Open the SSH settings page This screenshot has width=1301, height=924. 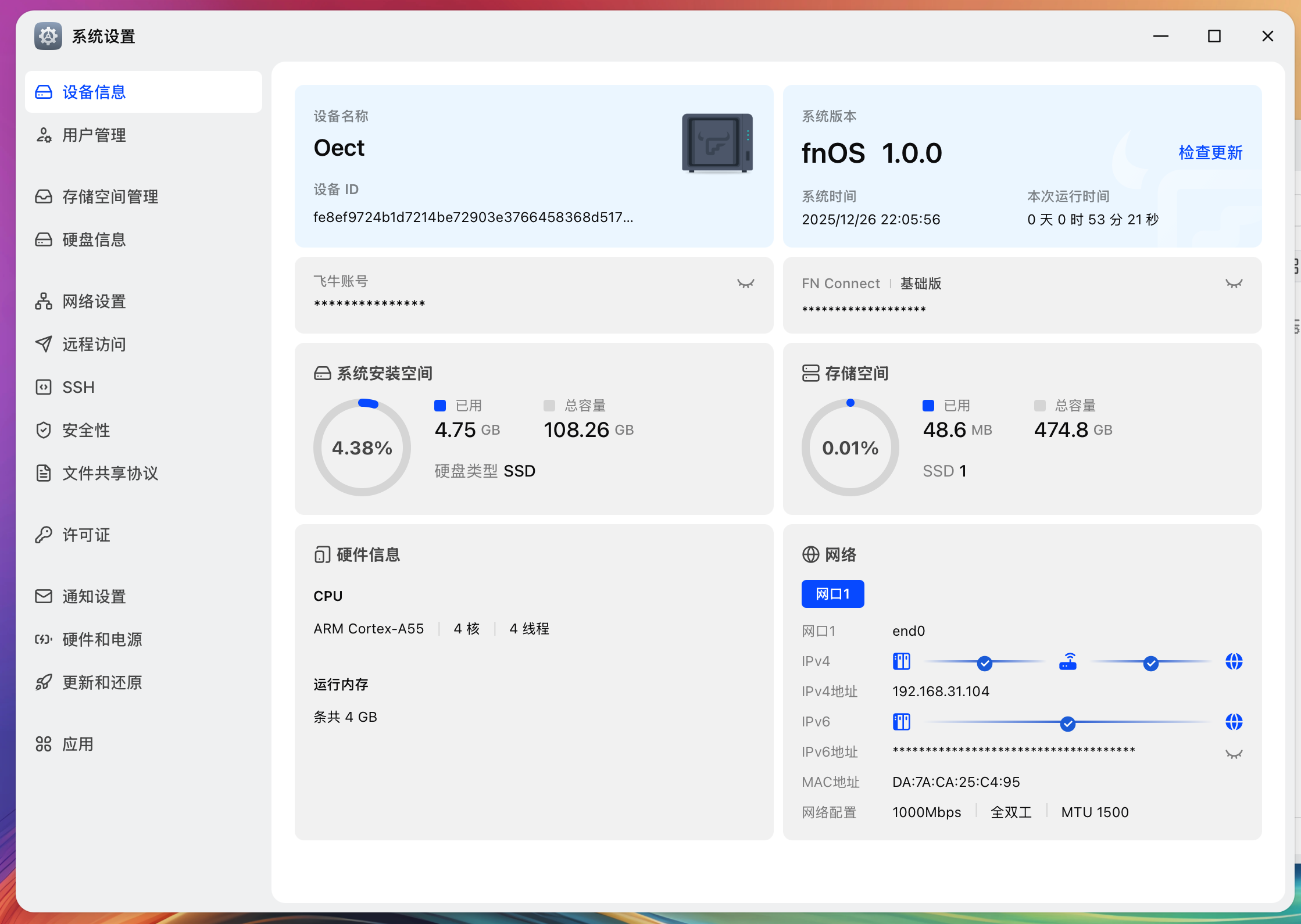coord(78,387)
